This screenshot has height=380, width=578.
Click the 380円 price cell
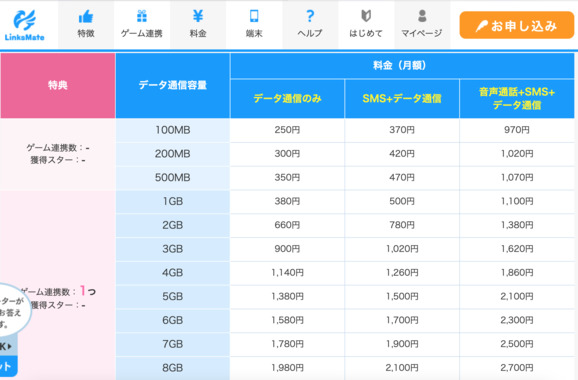click(x=288, y=201)
